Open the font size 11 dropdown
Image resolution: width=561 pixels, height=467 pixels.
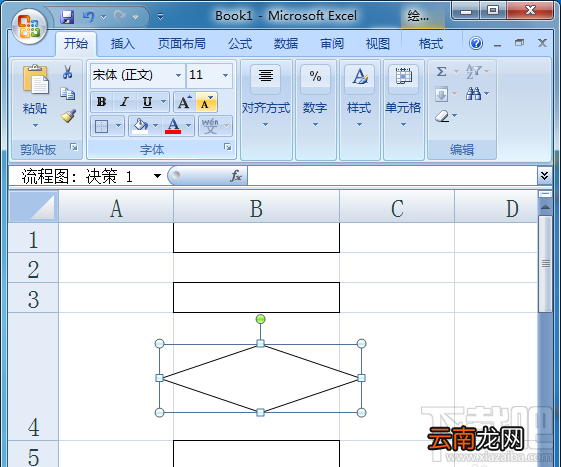point(225,75)
